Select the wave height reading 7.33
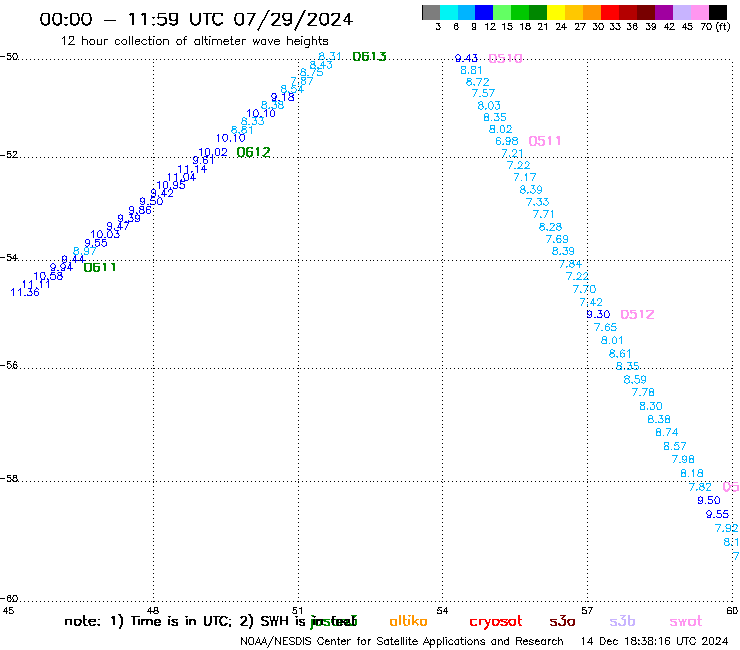 [538, 203]
